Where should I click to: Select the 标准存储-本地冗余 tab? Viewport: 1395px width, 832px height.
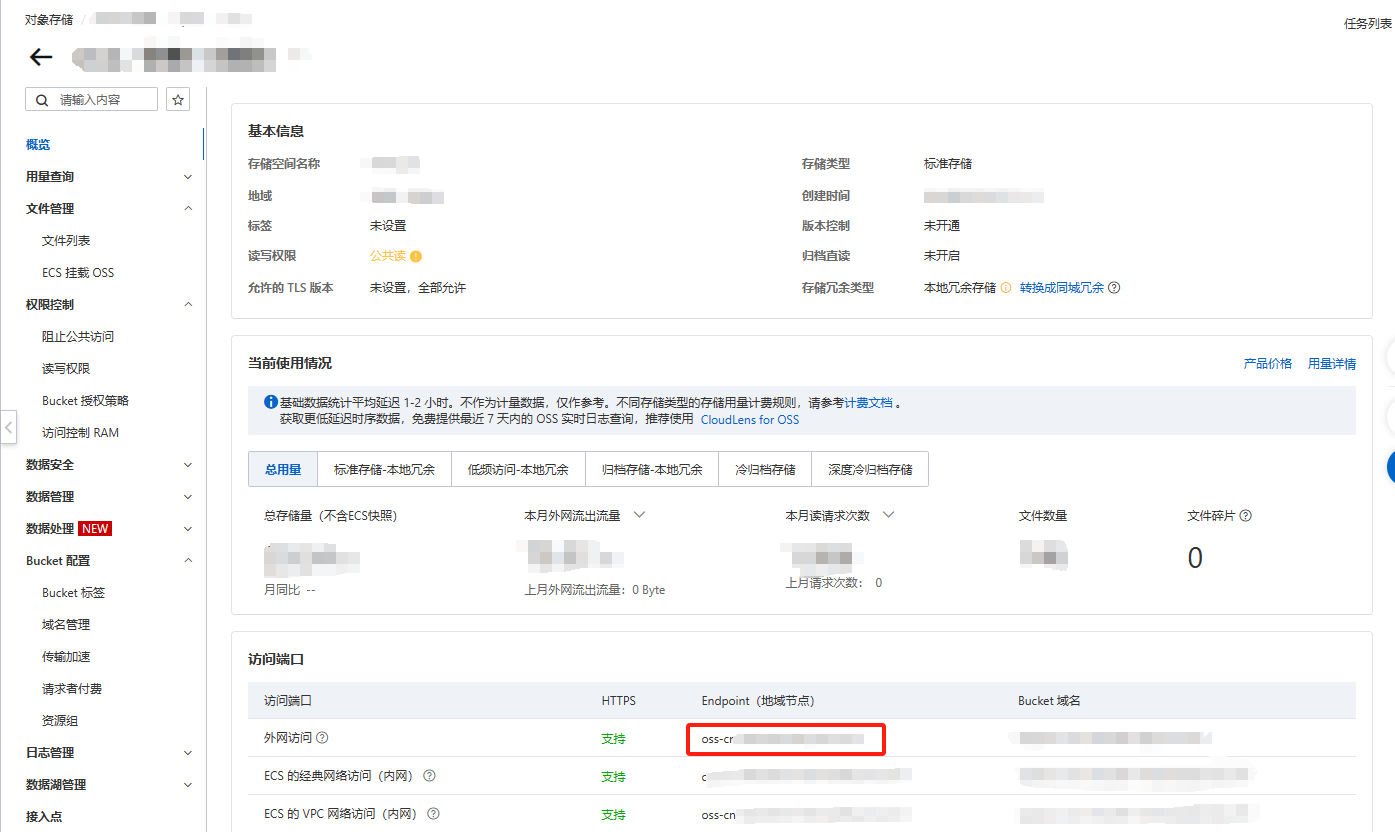(385, 469)
